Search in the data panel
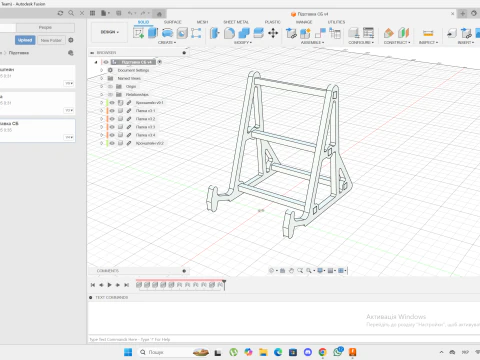Image resolution: width=480 pixels, height=360 pixels. point(71,13)
